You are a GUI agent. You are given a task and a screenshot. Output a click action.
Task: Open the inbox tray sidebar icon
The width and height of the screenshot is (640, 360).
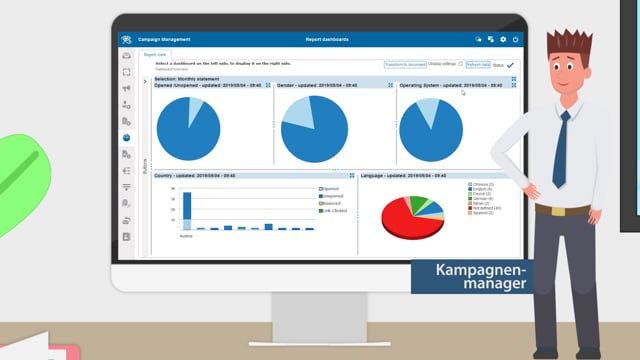(127, 56)
